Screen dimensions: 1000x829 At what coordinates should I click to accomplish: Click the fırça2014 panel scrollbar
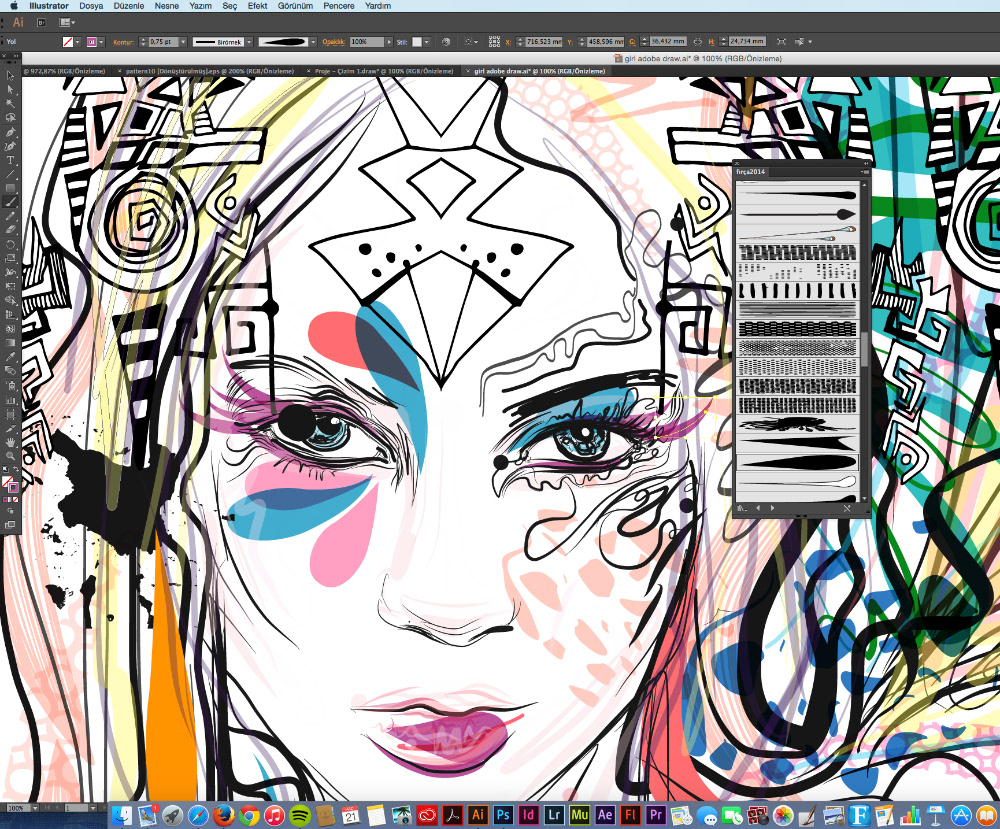[865, 349]
